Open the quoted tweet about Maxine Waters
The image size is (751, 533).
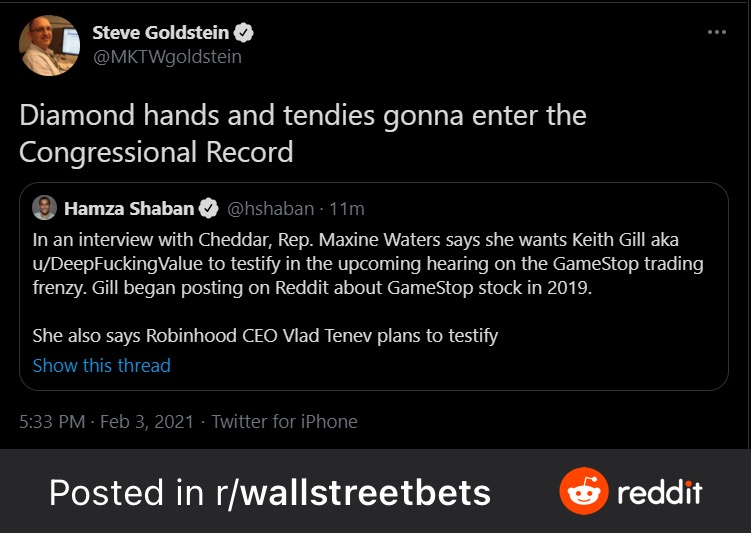click(372, 287)
